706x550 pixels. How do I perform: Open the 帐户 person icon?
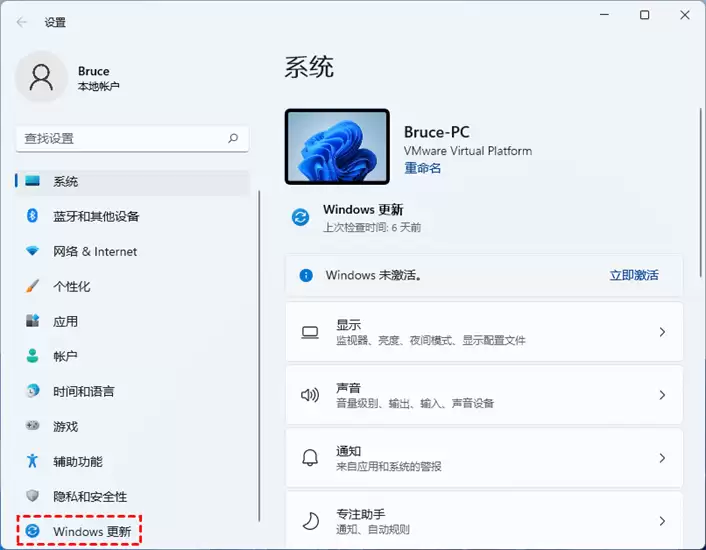(32, 356)
